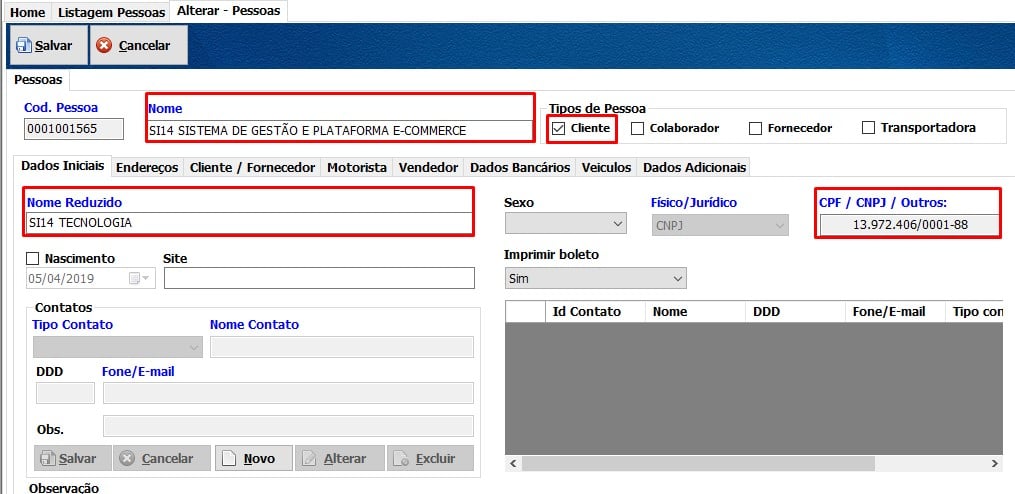This screenshot has width=1015, height=494.
Task: Click the Nome input field
Action: pos(340,130)
